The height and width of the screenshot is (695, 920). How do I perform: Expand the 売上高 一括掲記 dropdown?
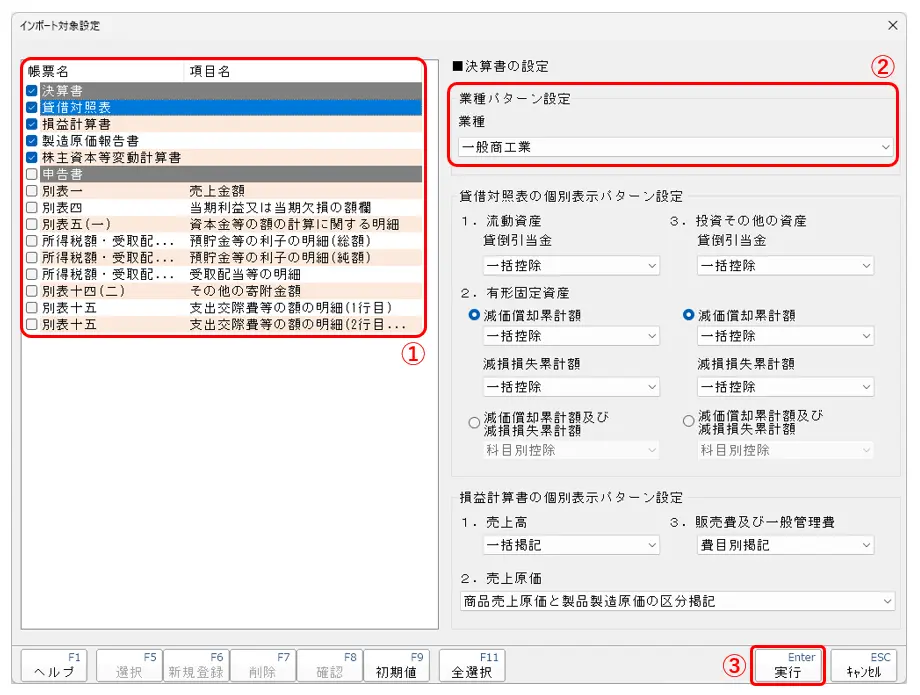[571, 545]
